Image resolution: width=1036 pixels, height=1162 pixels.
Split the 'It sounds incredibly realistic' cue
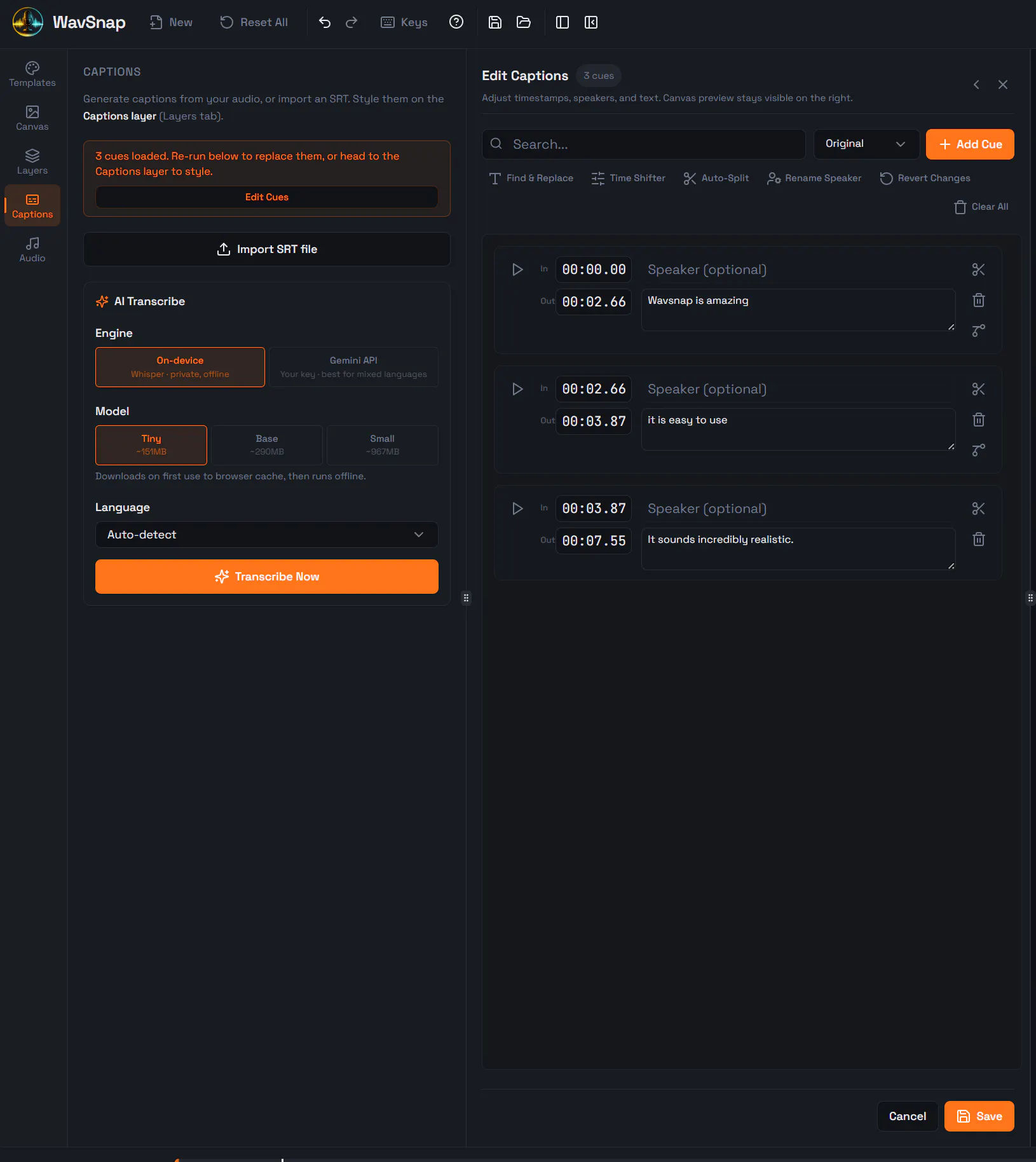(979, 509)
